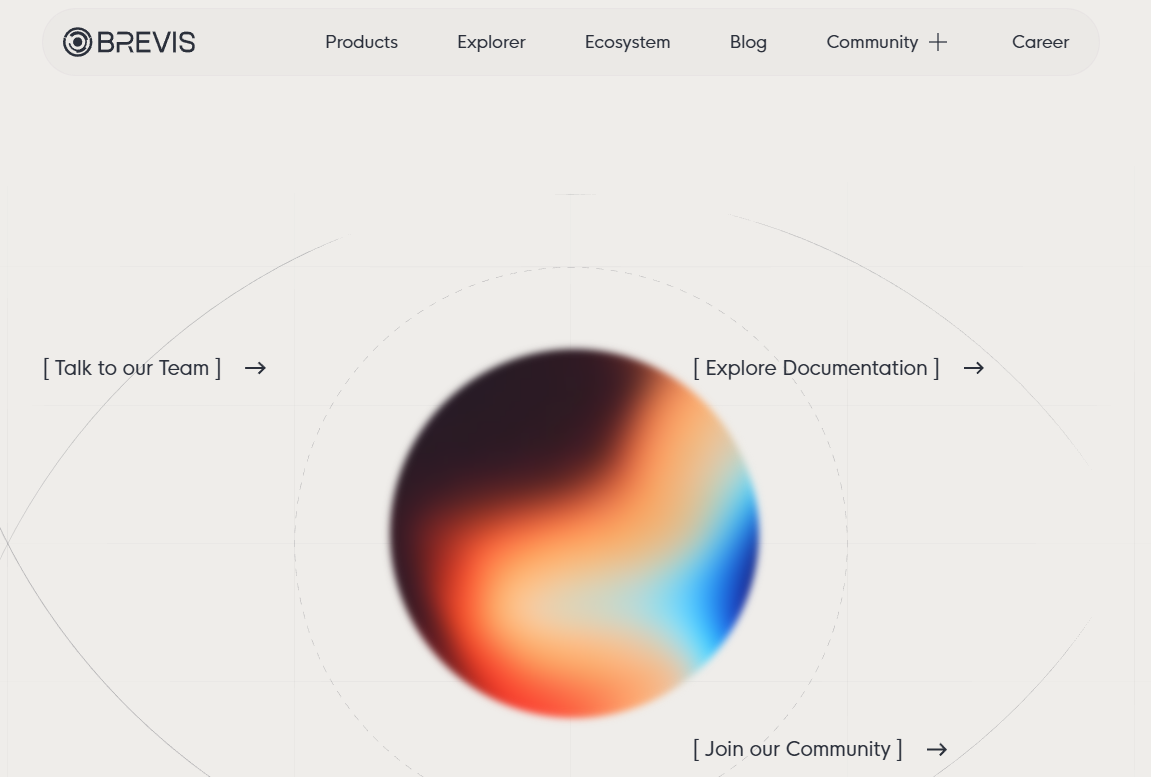The height and width of the screenshot is (777, 1151).
Task: Open the Explore Documentation link
Action: coord(816,368)
